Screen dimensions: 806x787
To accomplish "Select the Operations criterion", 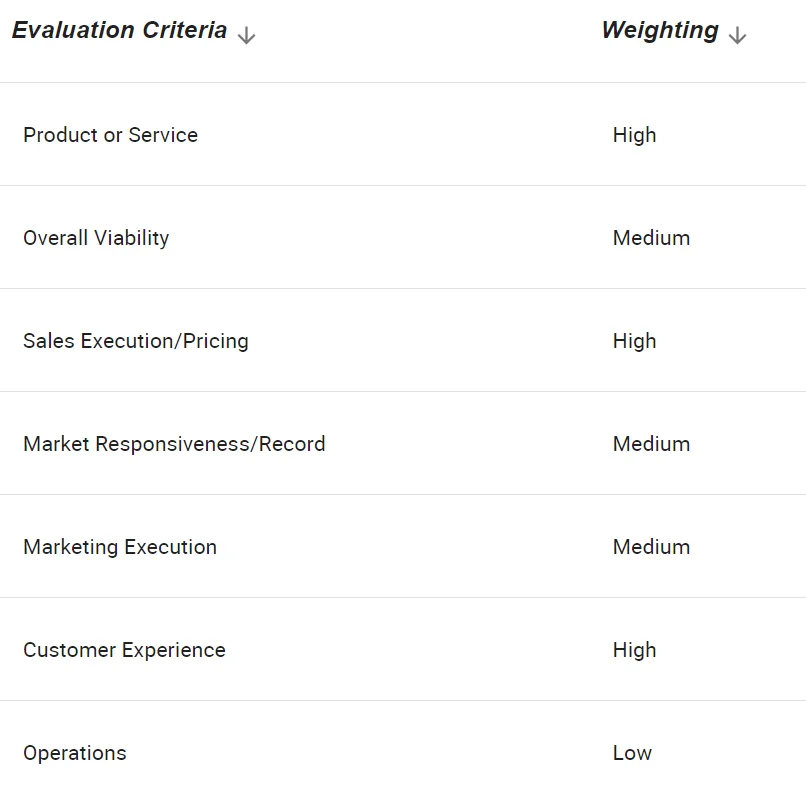I will [x=75, y=753].
